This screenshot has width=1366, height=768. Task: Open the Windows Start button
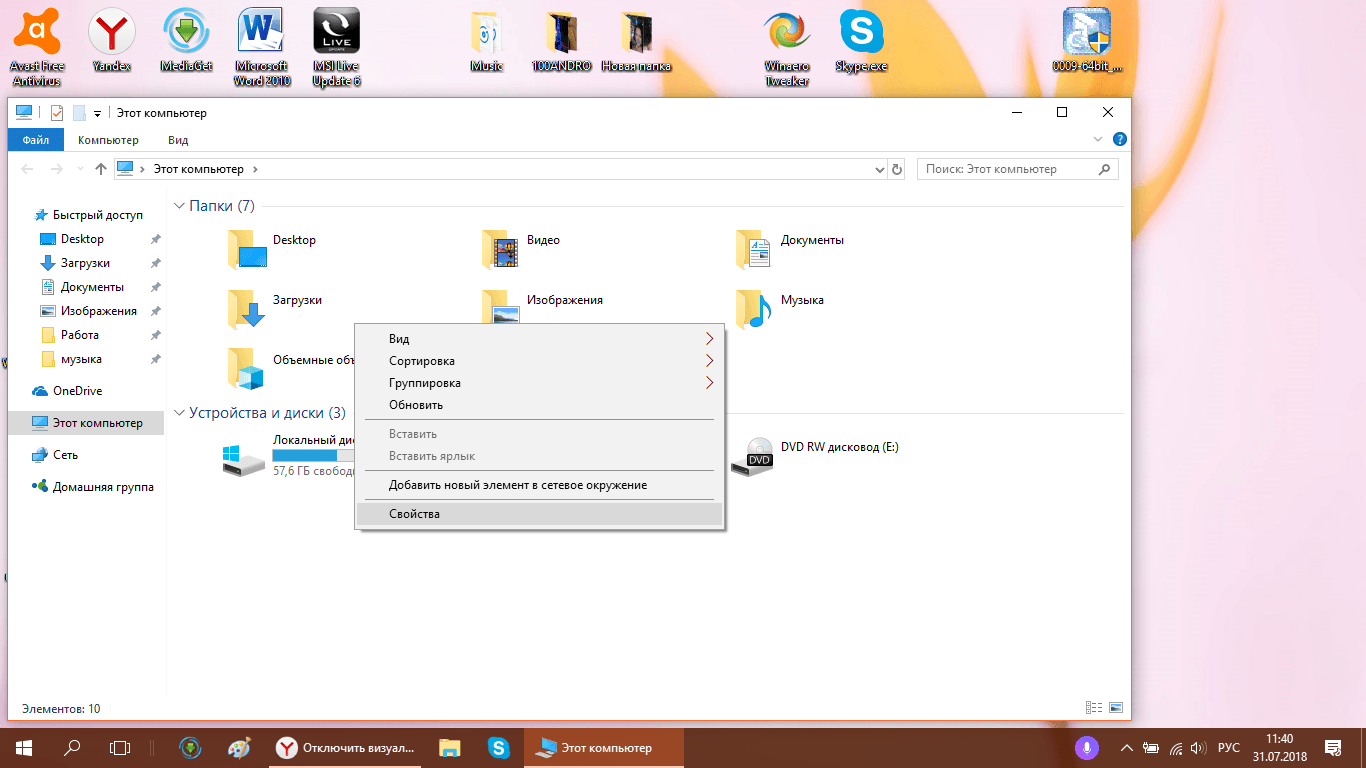tap(24, 747)
